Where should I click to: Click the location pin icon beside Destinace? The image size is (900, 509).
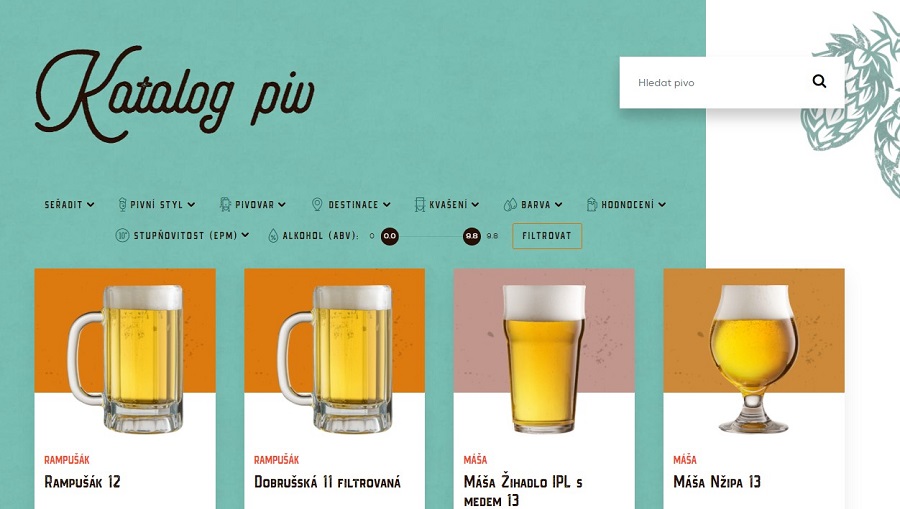pyautogui.click(x=317, y=204)
